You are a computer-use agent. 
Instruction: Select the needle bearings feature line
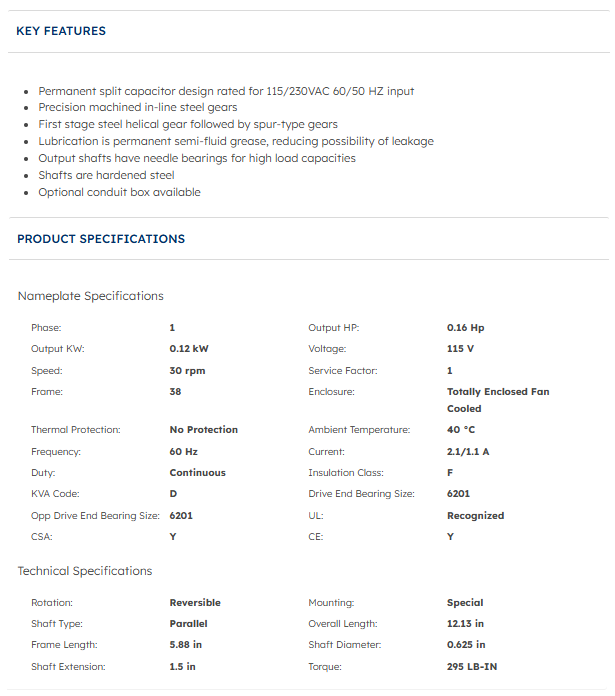(x=197, y=158)
